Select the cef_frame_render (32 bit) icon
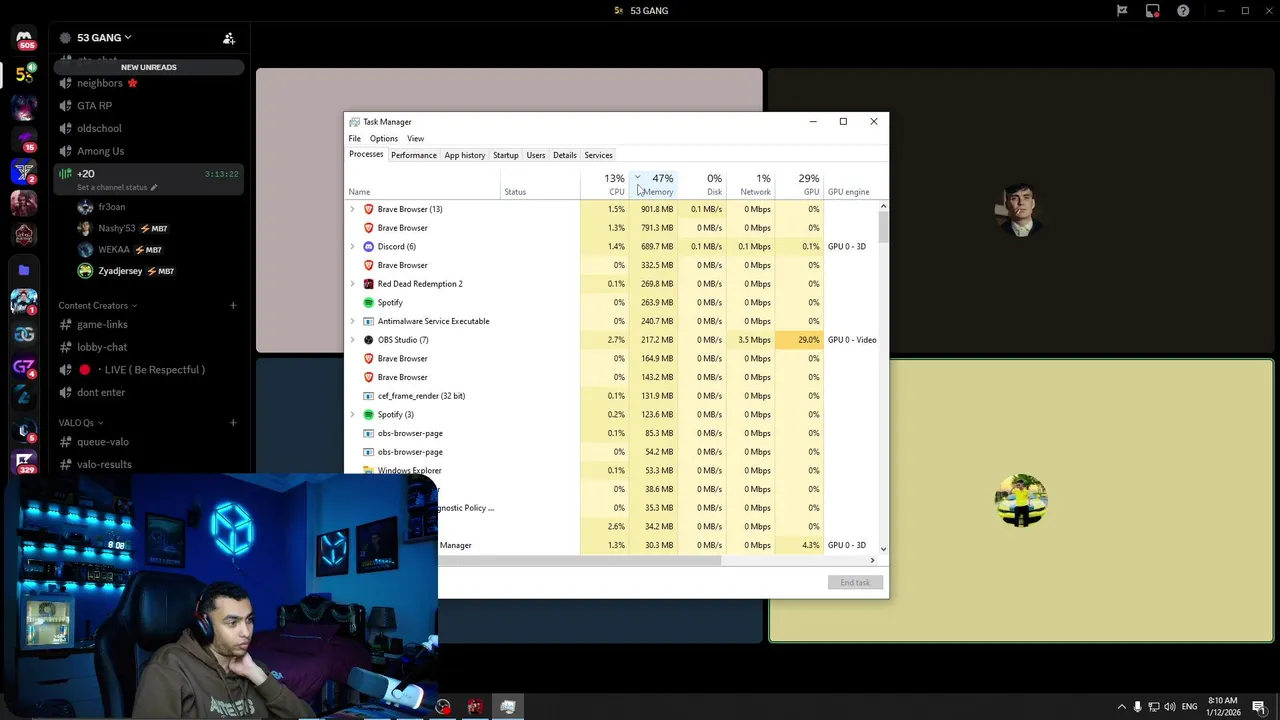 (x=368, y=396)
